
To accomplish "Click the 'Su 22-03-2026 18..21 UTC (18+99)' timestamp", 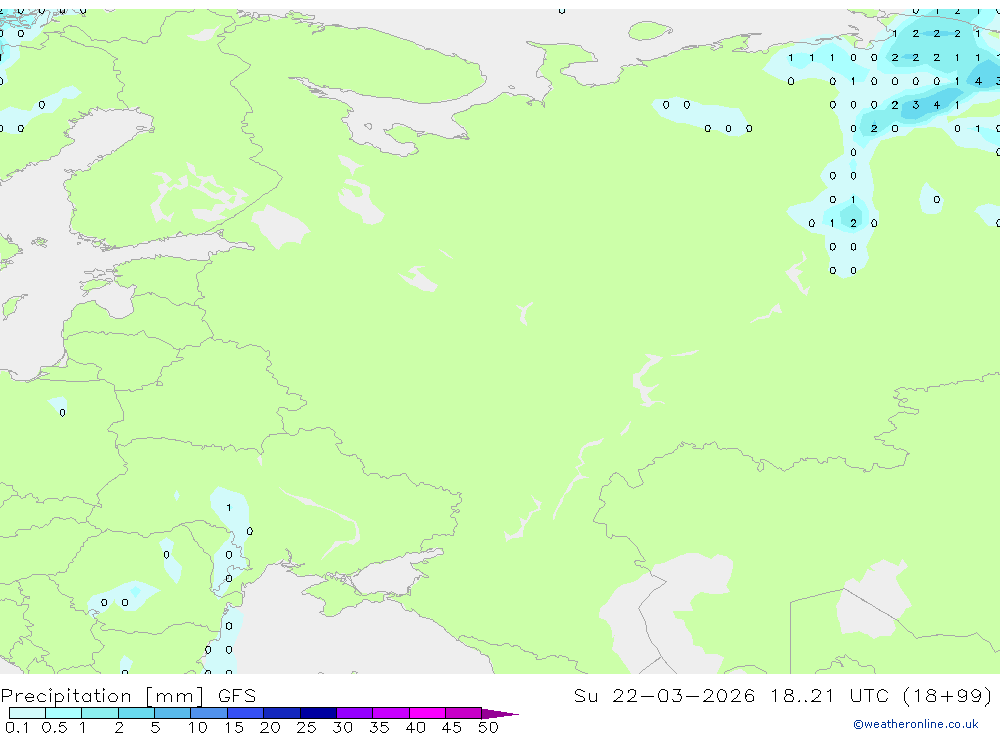I will point(783,695).
